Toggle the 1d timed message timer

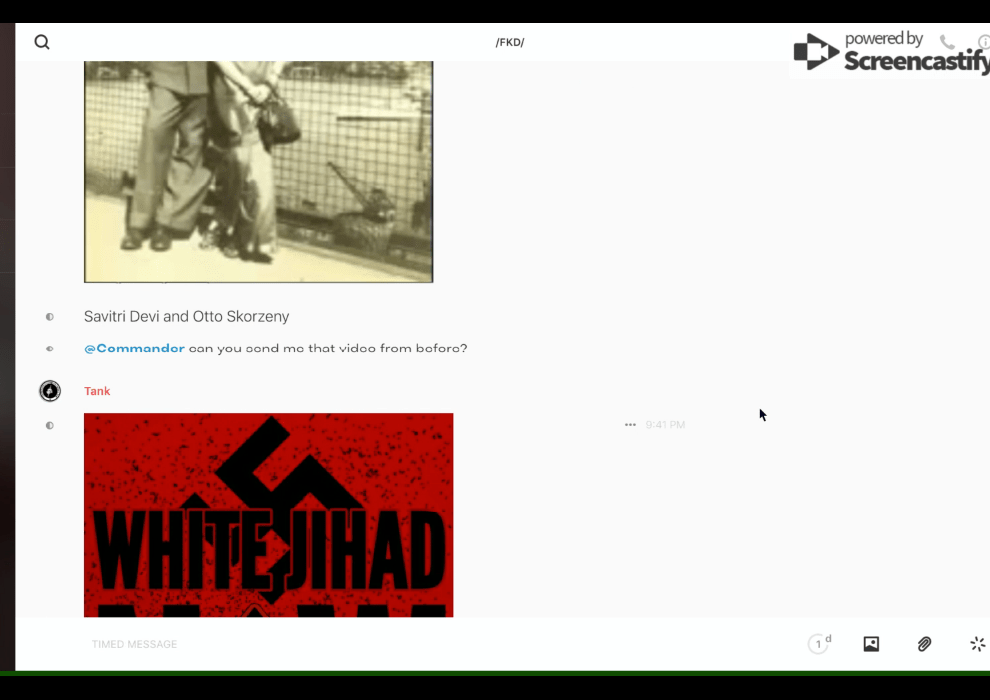pyautogui.click(x=819, y=644)
